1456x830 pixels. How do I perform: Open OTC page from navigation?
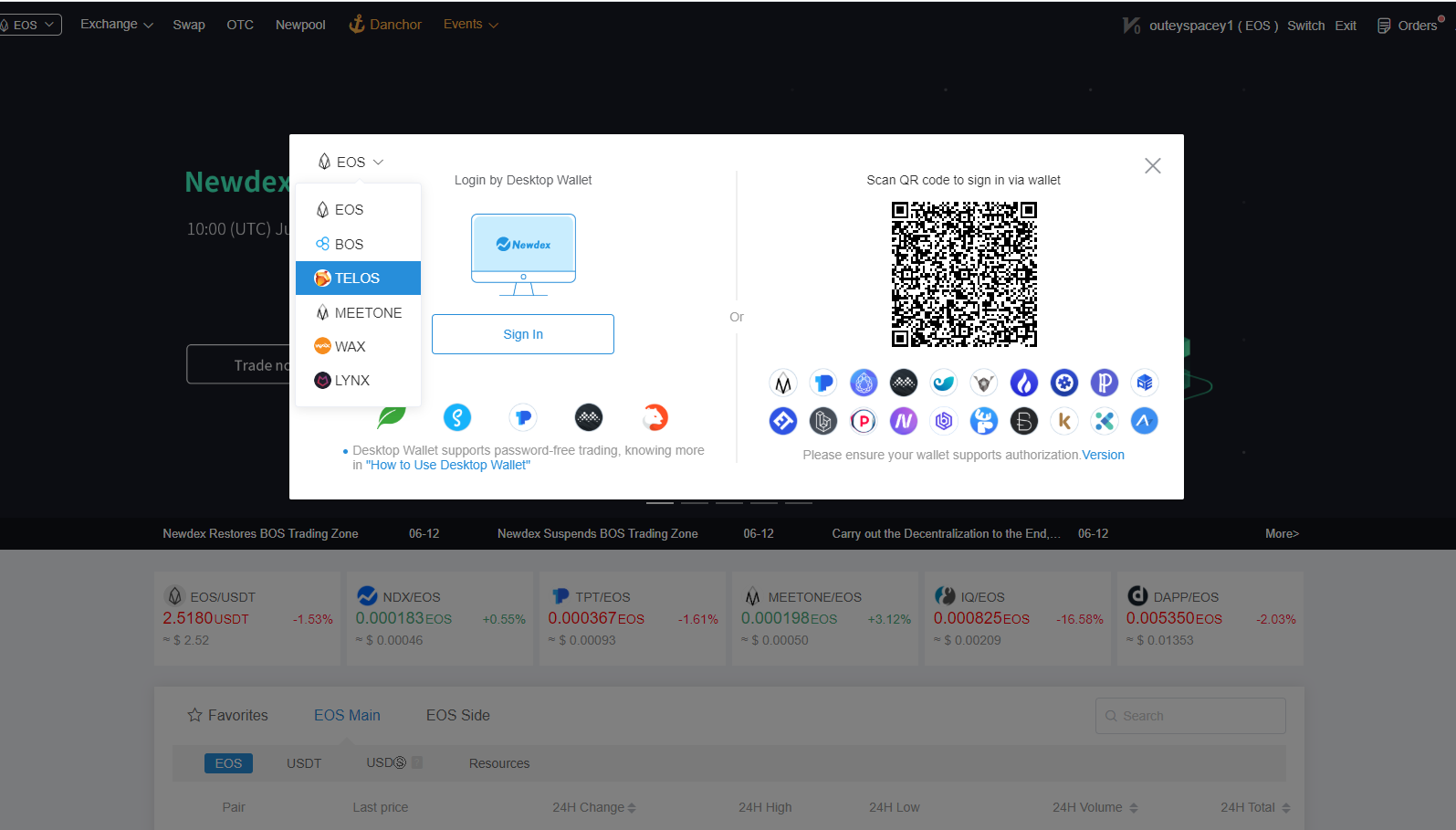click(x=240, y=25)
